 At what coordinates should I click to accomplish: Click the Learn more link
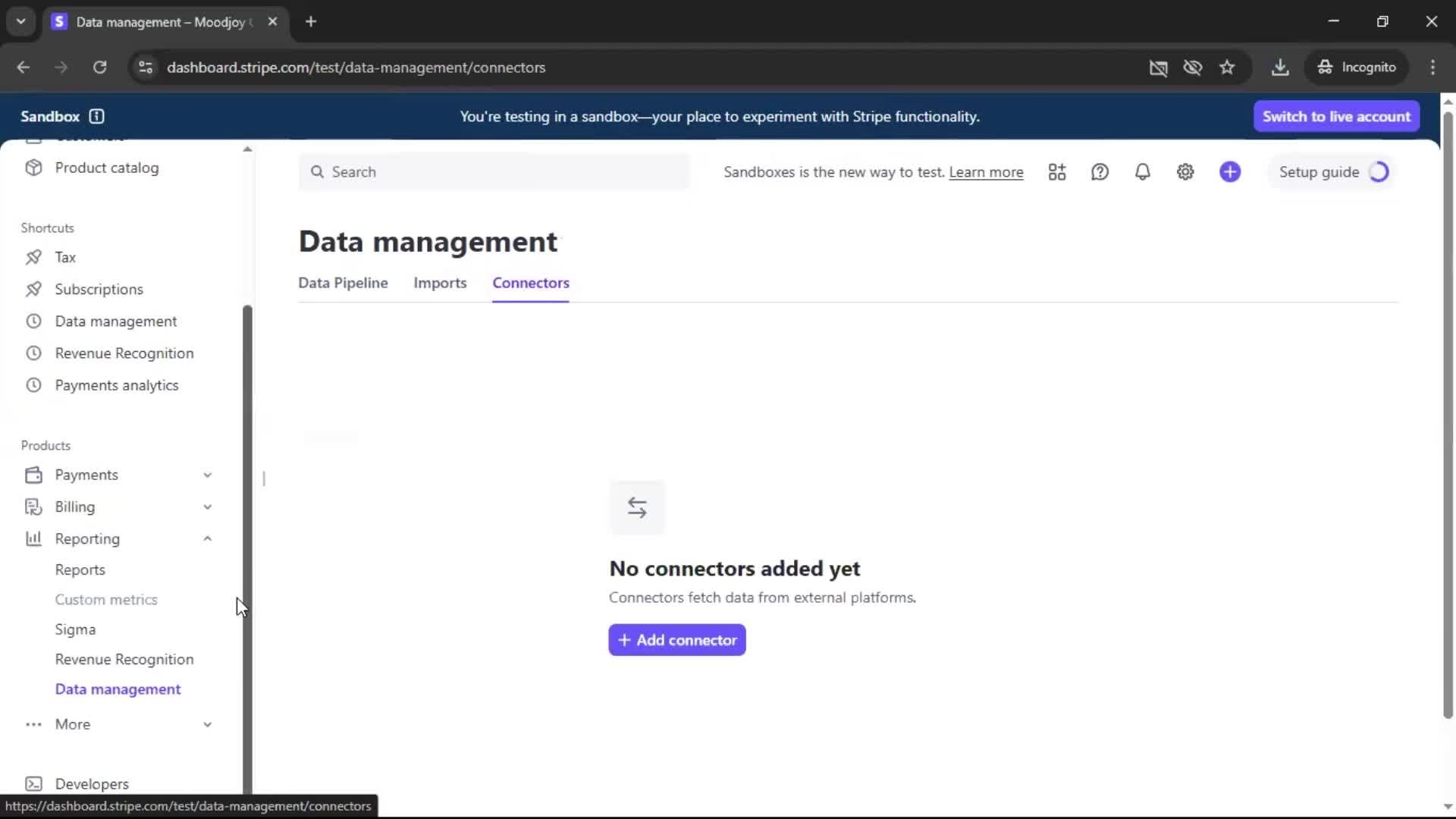tap(986, 172)
